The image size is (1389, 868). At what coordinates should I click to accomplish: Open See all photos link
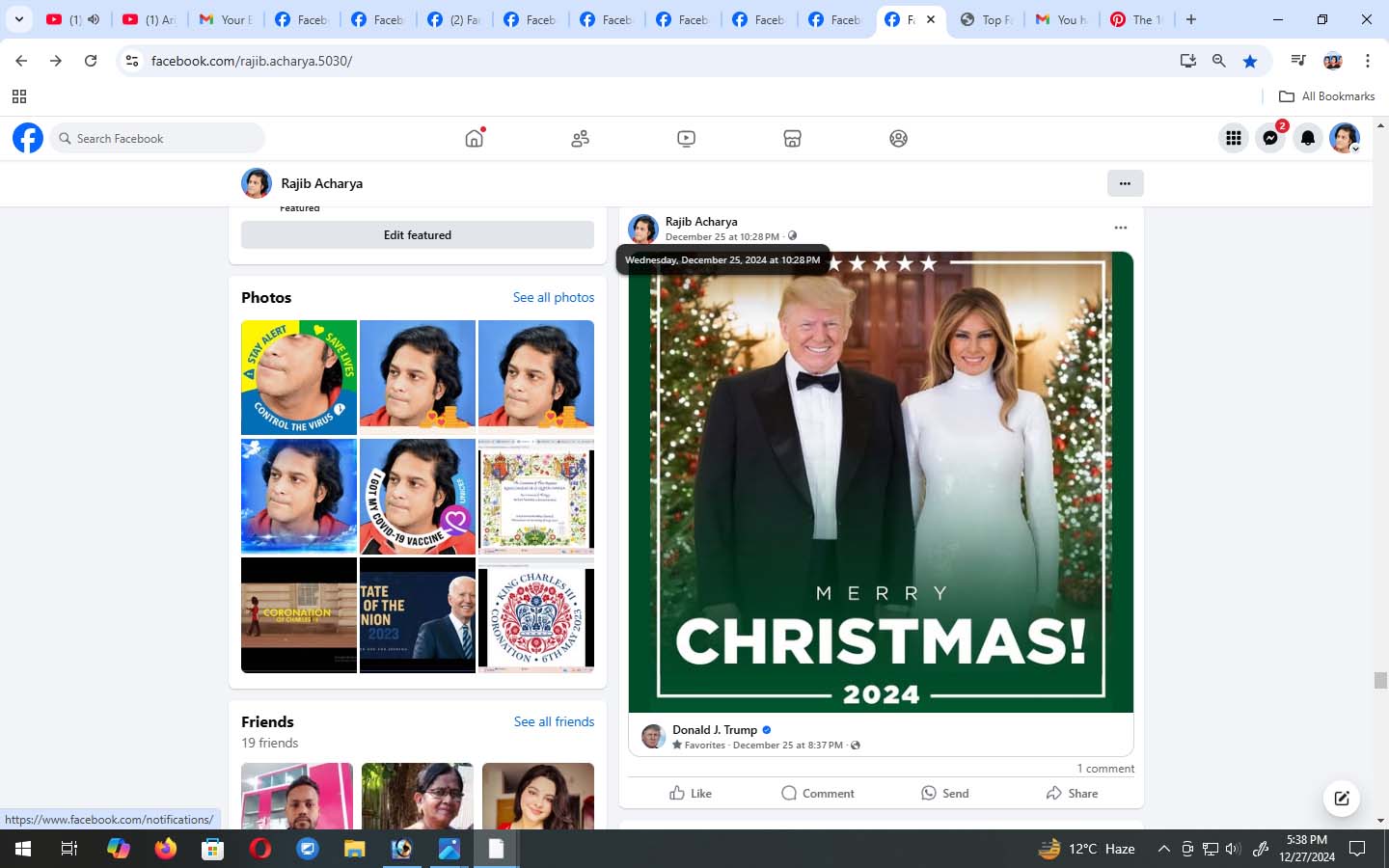554,297
